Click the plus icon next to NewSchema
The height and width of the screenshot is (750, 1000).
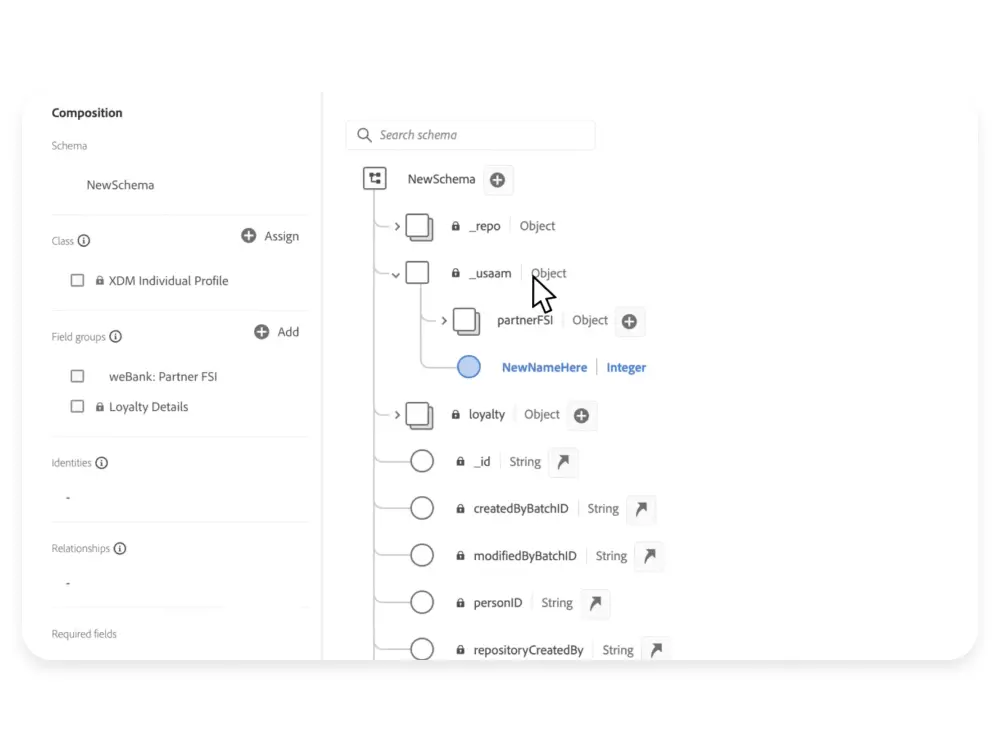tap(498, 180)
